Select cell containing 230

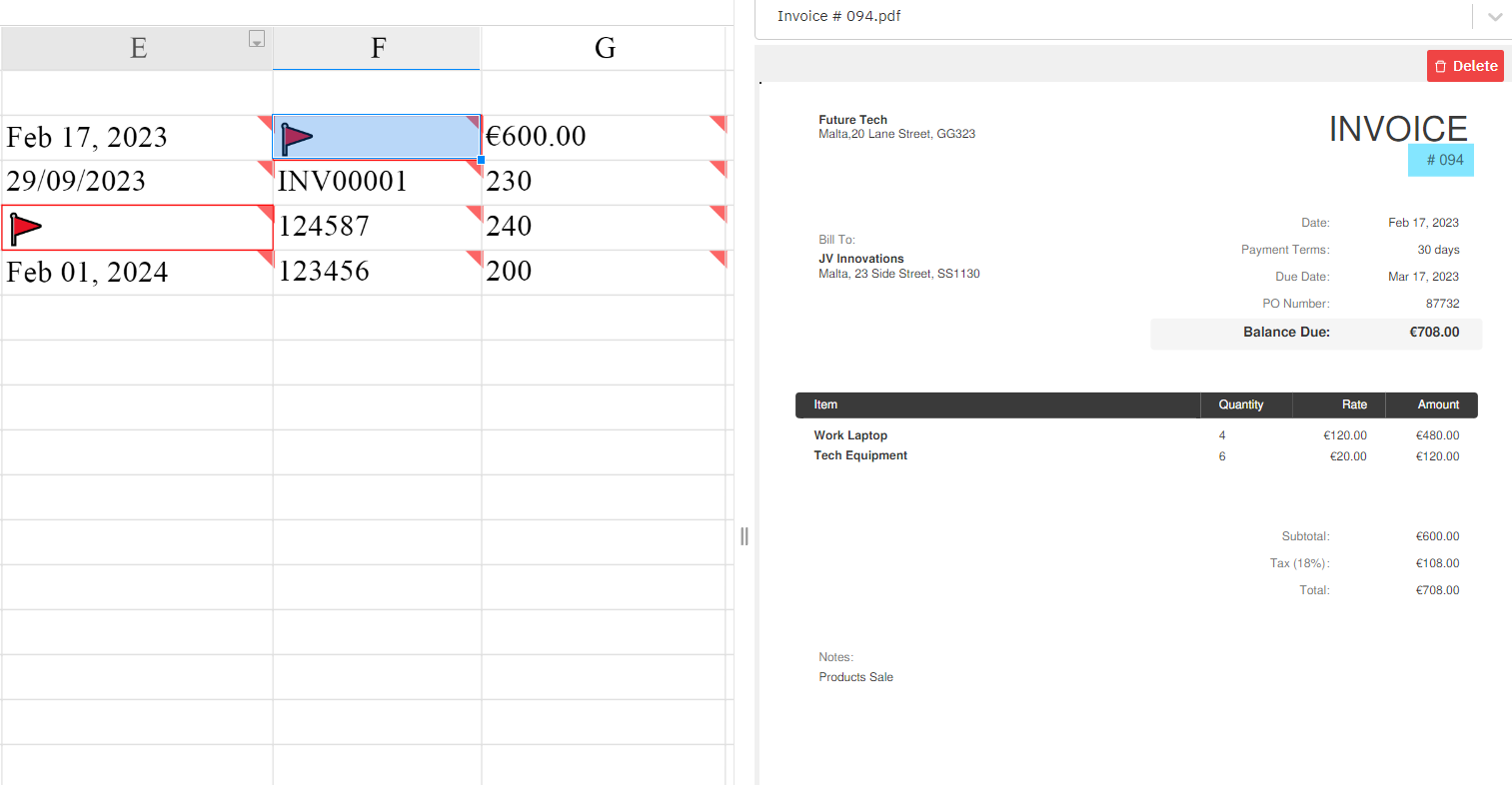point(605,183)
